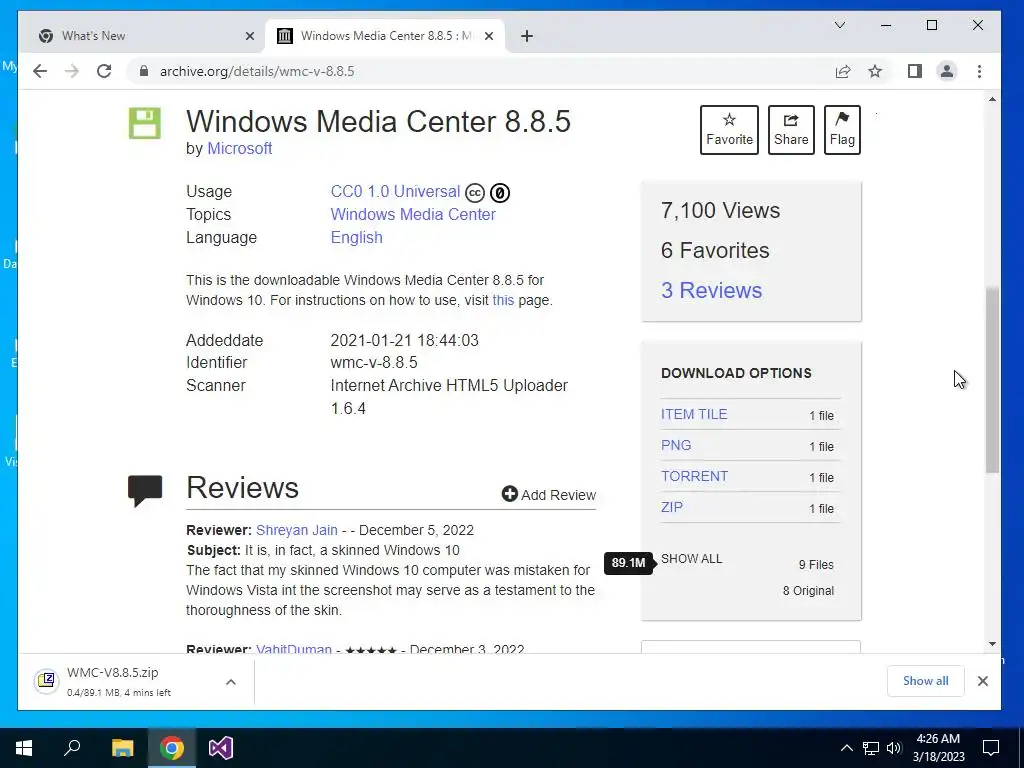Click the padlock site info icon
This screenshot has height=768, width=1024.
point(144,71)
